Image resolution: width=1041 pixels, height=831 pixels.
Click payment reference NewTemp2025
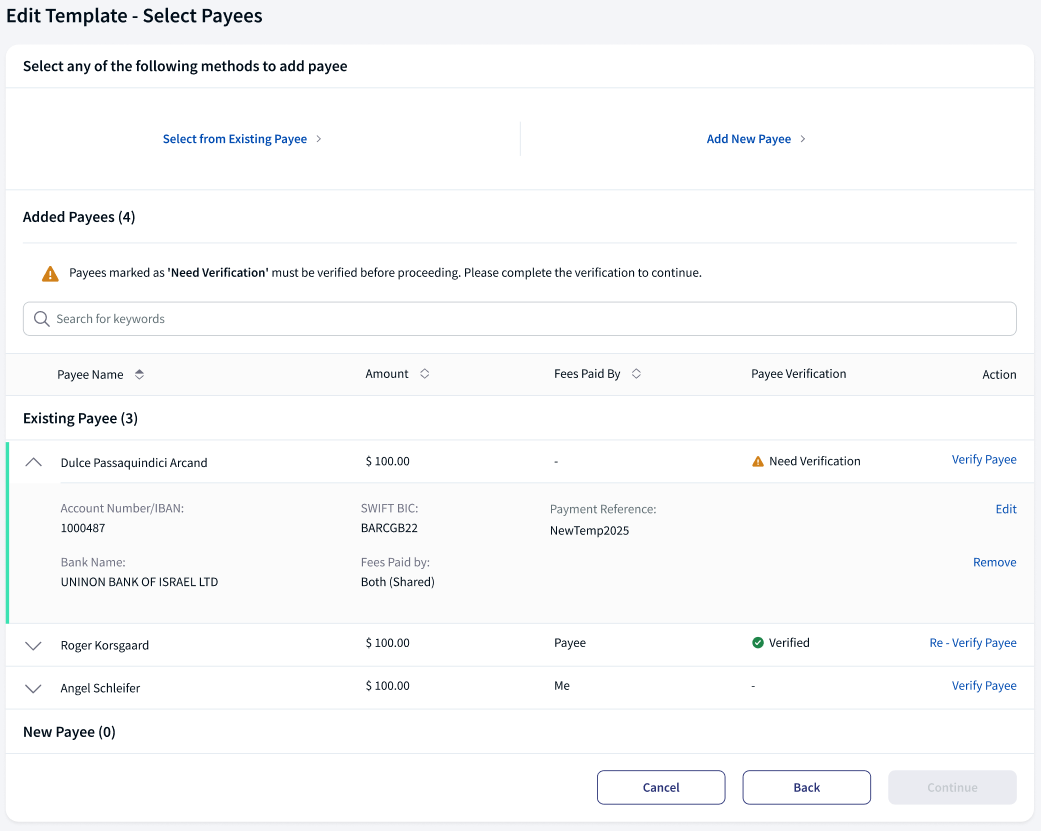[x=590, y=530]
